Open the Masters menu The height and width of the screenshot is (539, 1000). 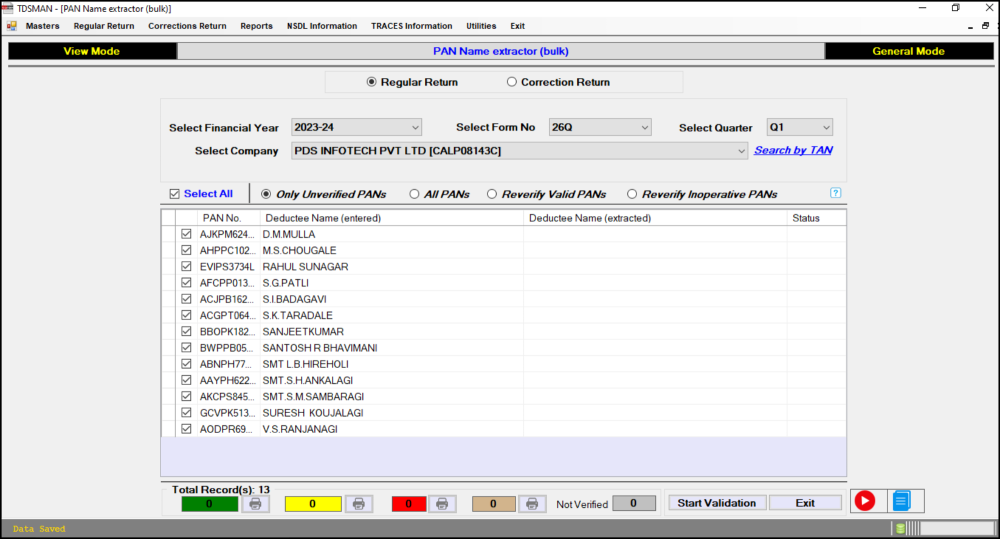(42, 26)
